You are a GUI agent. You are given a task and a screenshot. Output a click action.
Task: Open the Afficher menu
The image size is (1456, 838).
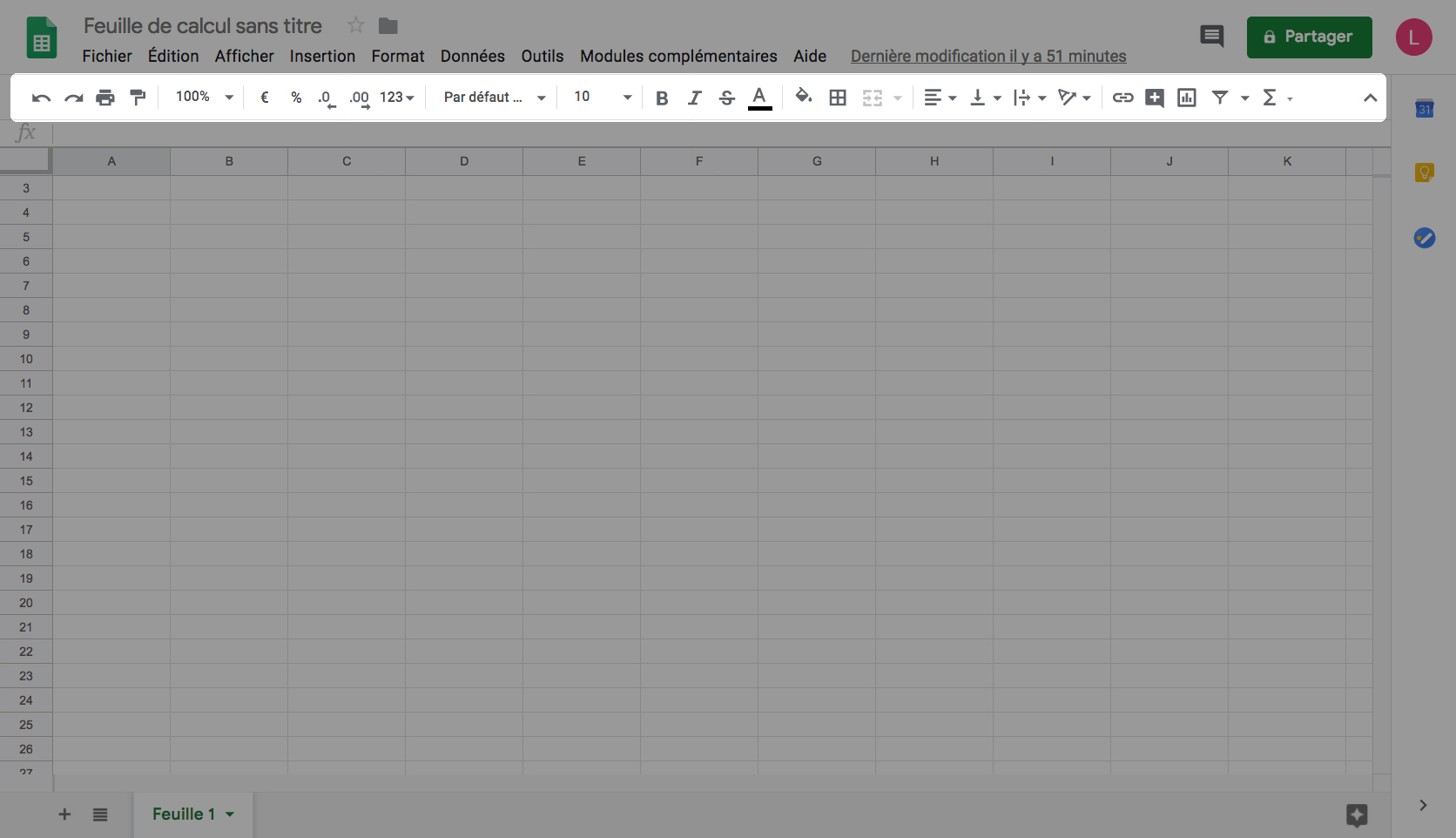(245, 56)
